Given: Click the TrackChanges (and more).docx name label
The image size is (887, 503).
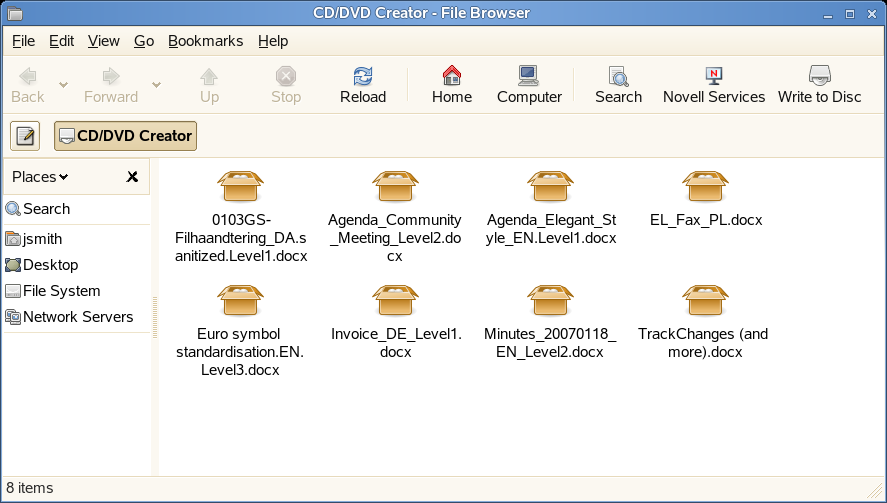Looking at the screenshot, I should pos(704,343).
